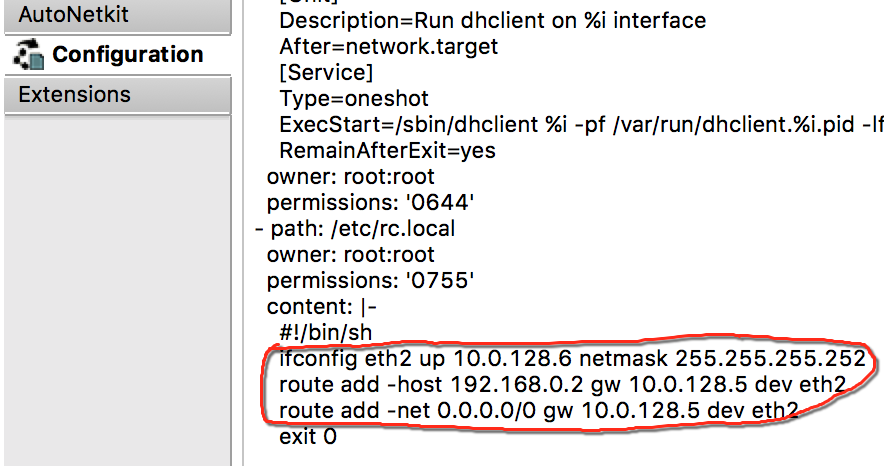The height and width of the screenshot is (466, 884).
Task: Click the route add -net 0.0.0.0/0 line
Action: click(538, 410)
